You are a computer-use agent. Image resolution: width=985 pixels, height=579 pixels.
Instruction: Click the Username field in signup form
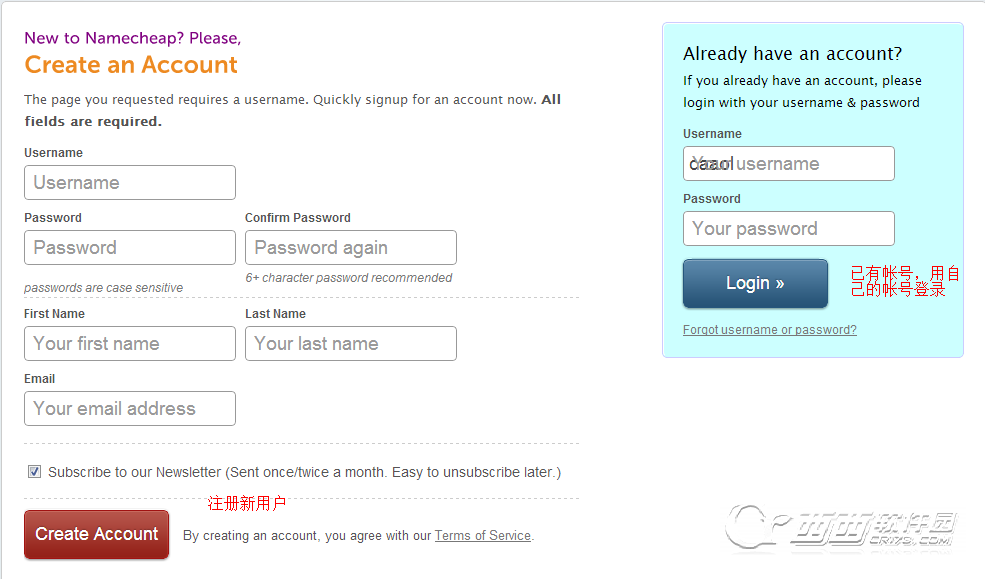click(x=130, y=183)
